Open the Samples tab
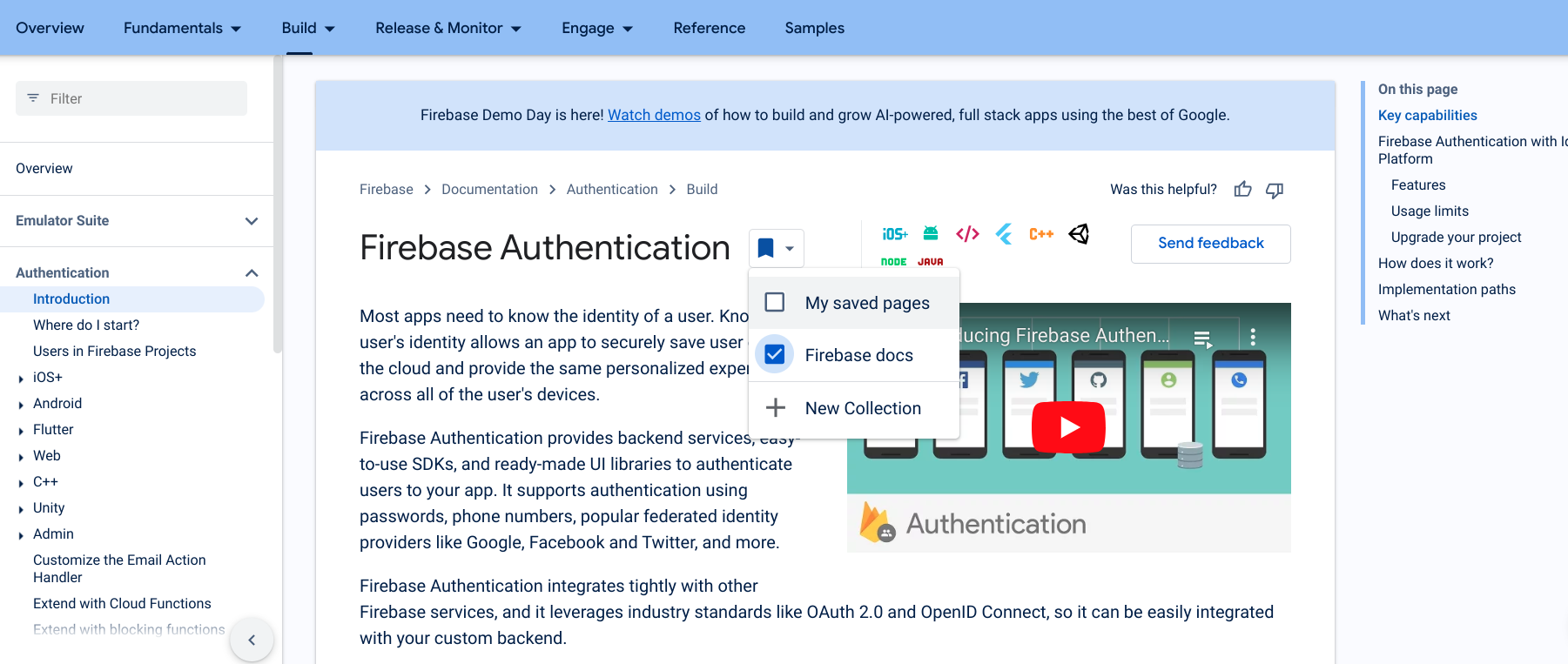Image resolution: width=1568 pixels, height=664 pixels. [x=814, y=28]
